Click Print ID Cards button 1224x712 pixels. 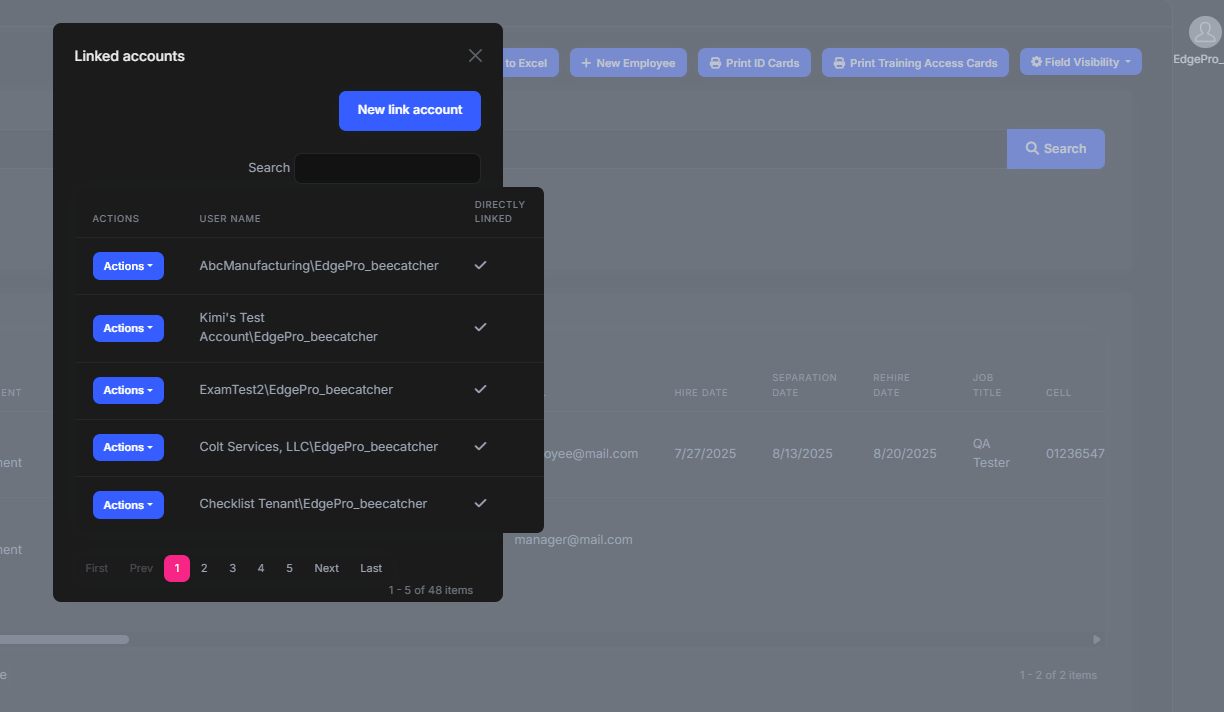(754, 63)
